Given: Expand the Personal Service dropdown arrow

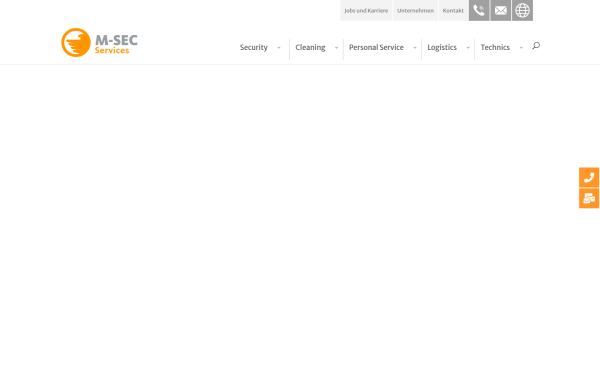Looking at the screenshot, I should (415, 48).
